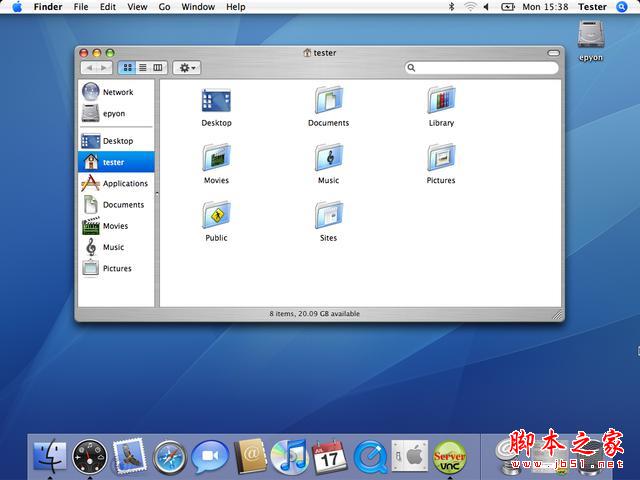Screen dimensions: 640x480
Task: Click the Finder window search field
Action: (486, 68)
